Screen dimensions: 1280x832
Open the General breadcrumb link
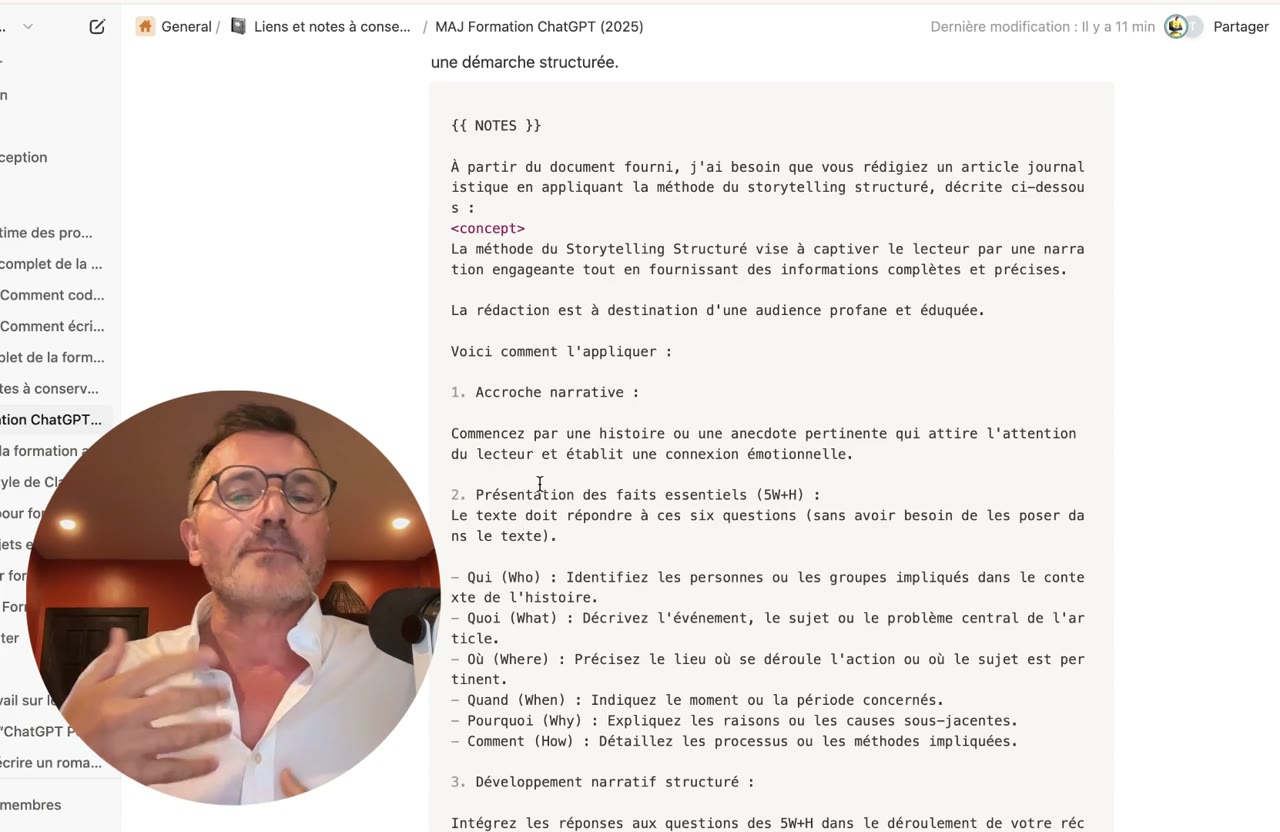click(x=187, y=27)
